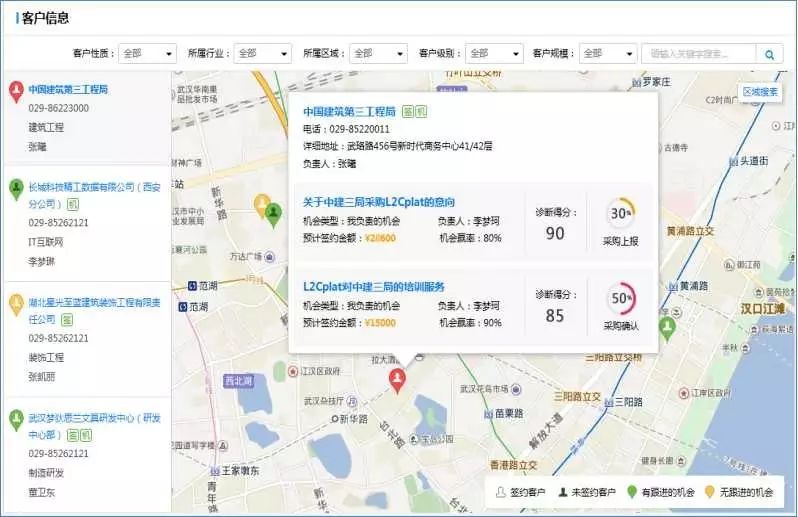Click the green map marker near 黄浦路
This screenshot has width=798, height=517.
667,328
